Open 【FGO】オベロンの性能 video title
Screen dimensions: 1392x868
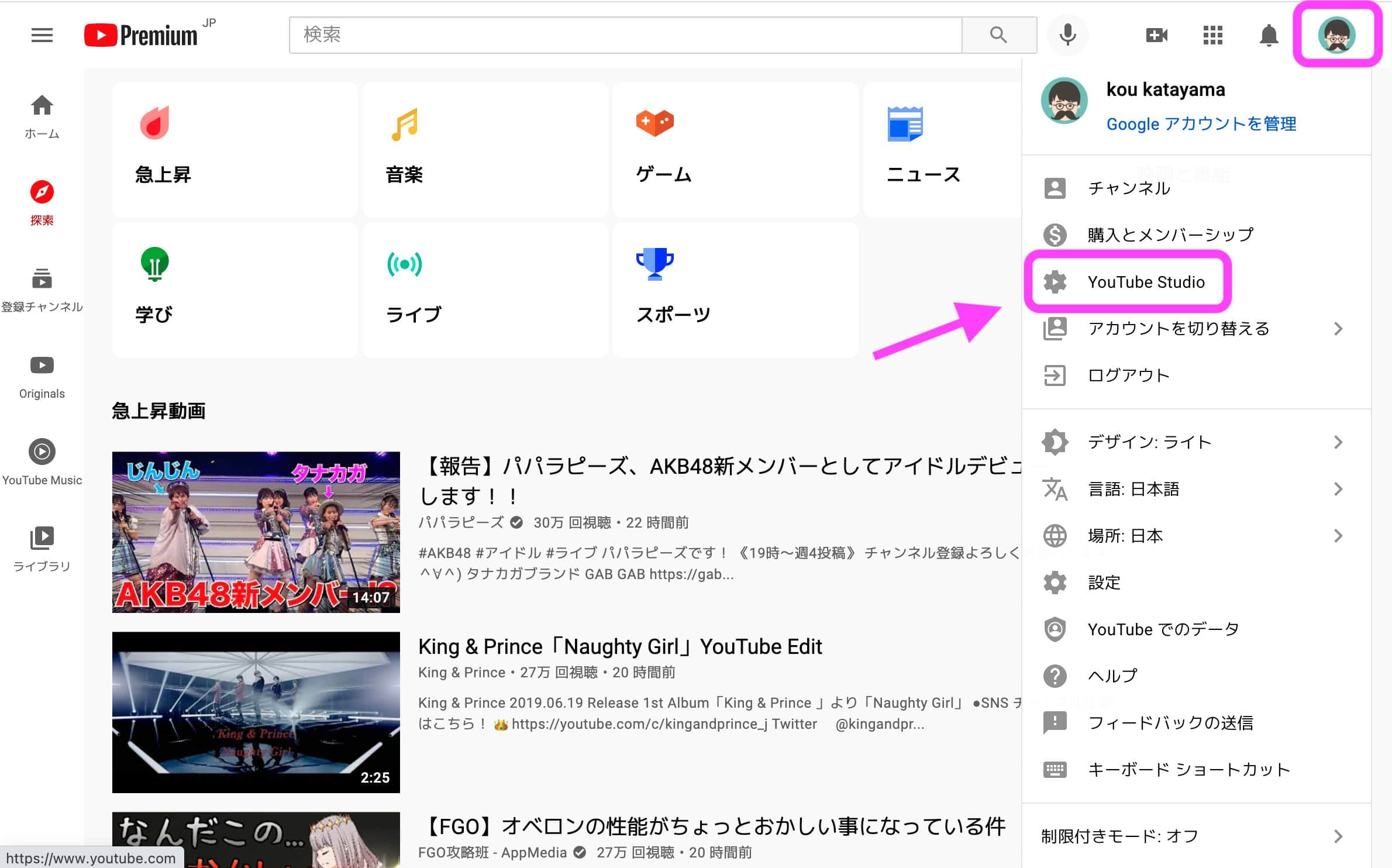[712, 827]
